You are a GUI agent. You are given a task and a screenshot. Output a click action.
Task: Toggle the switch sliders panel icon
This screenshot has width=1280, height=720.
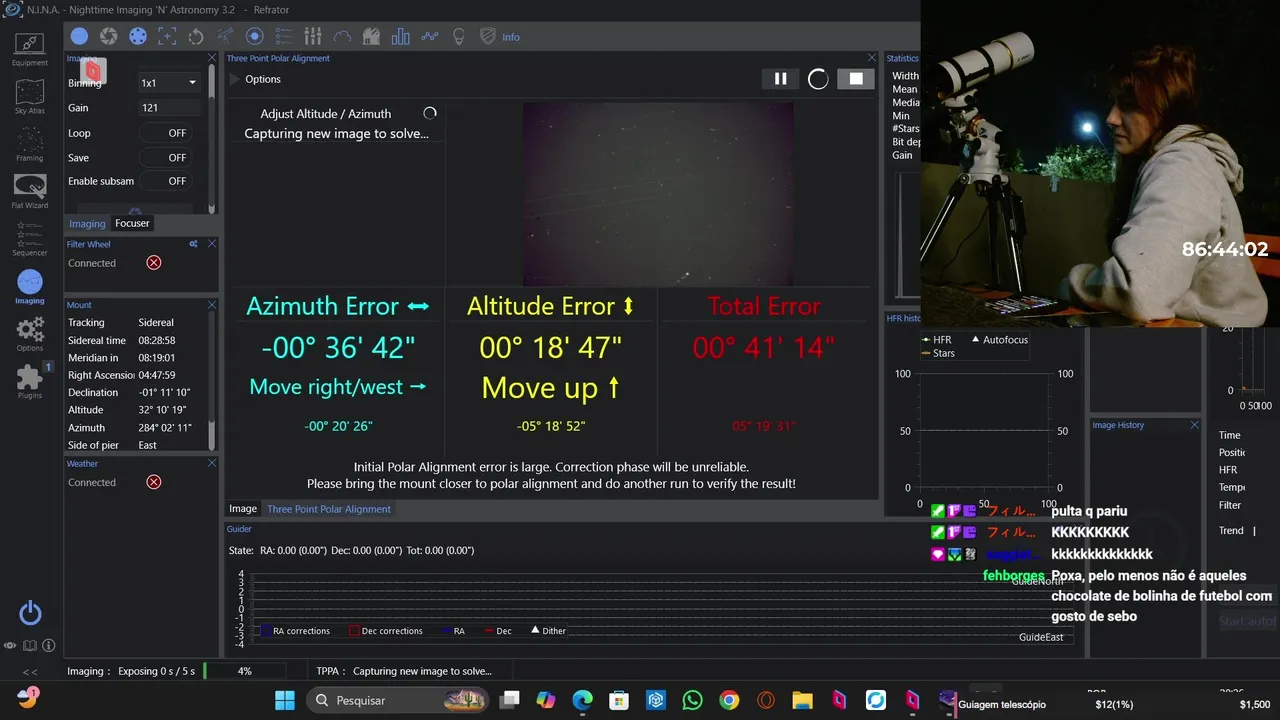[x=313, y=37]
